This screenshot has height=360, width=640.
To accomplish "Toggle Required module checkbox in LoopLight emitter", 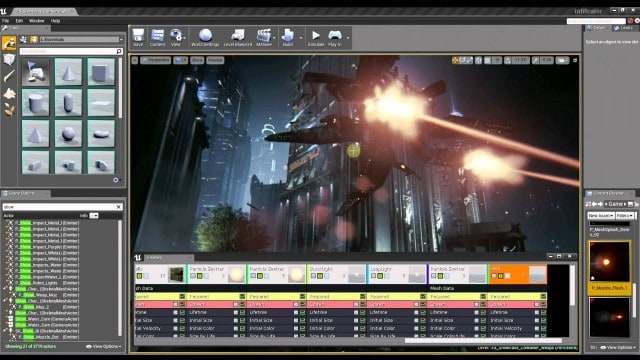I will [x=423, y=297].
